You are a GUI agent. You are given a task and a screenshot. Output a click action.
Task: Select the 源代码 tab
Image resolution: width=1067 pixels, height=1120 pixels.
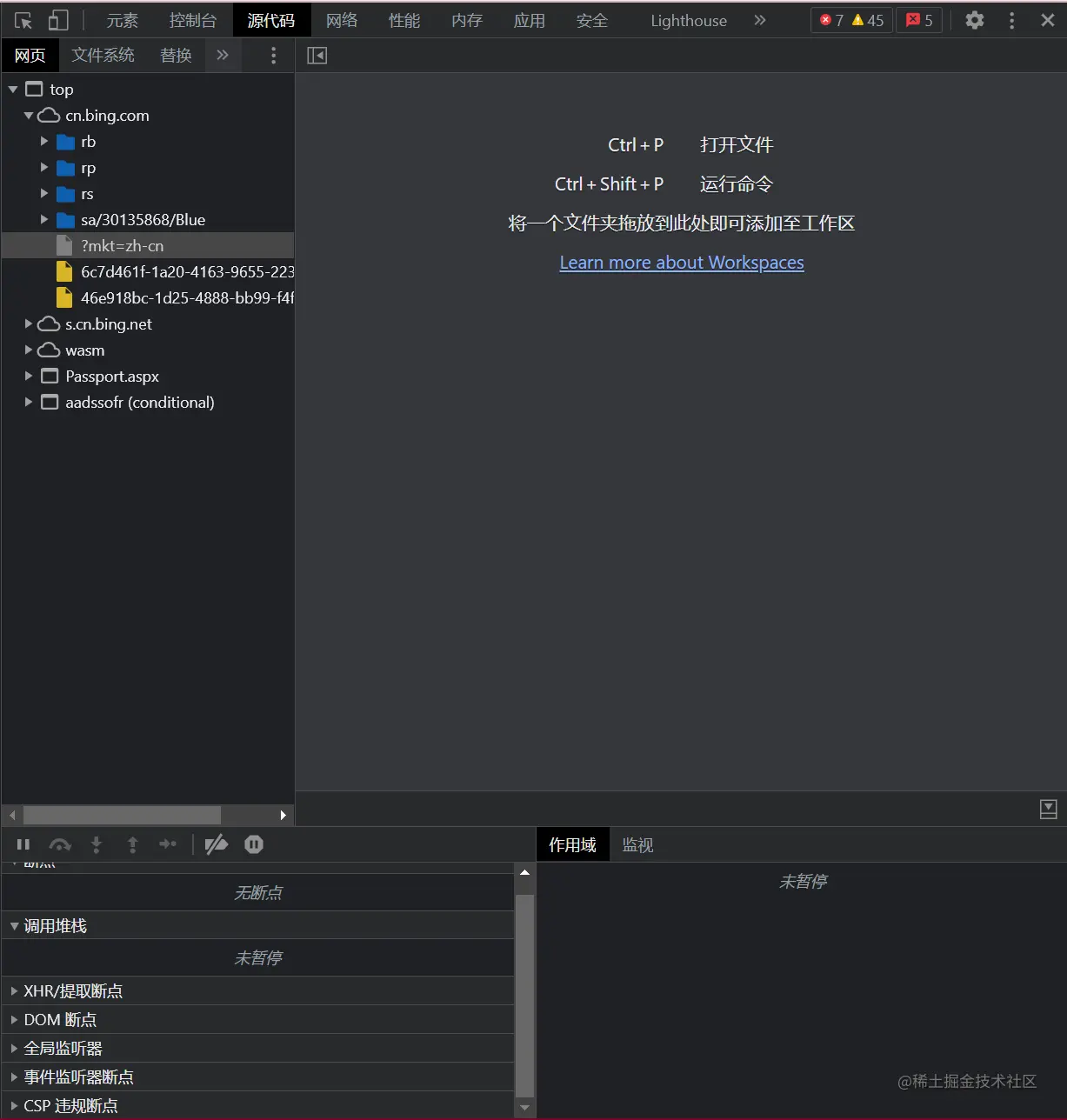pos(271,20)
